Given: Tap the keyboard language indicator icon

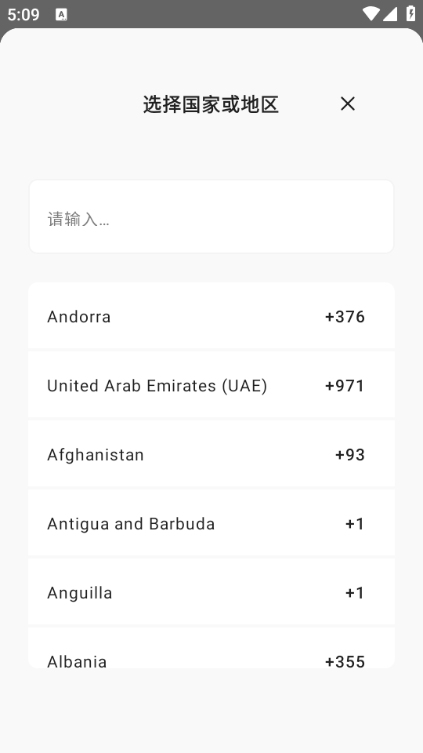Looking at the screenshot, I should click(x=61, y=14).
